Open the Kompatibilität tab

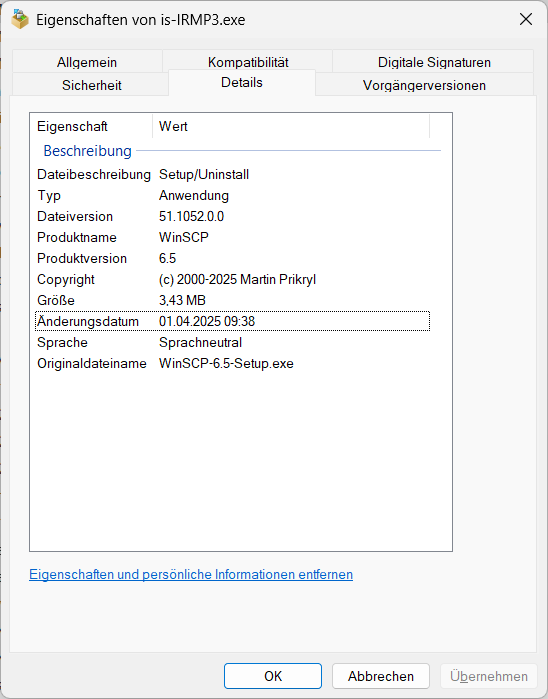(248, 62)
